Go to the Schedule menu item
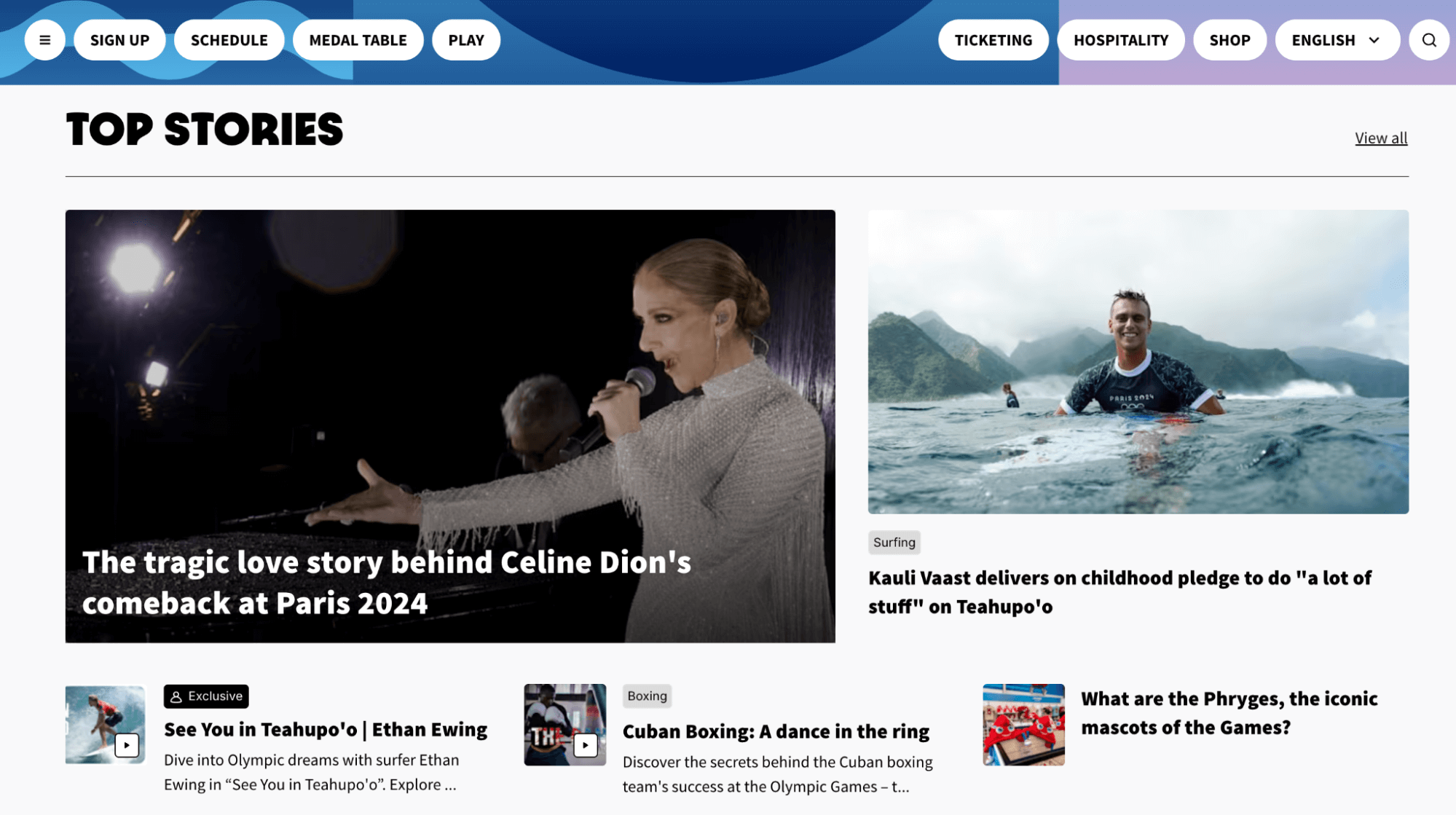This screenshot has width=1456, height=815. tap(229, 40)
